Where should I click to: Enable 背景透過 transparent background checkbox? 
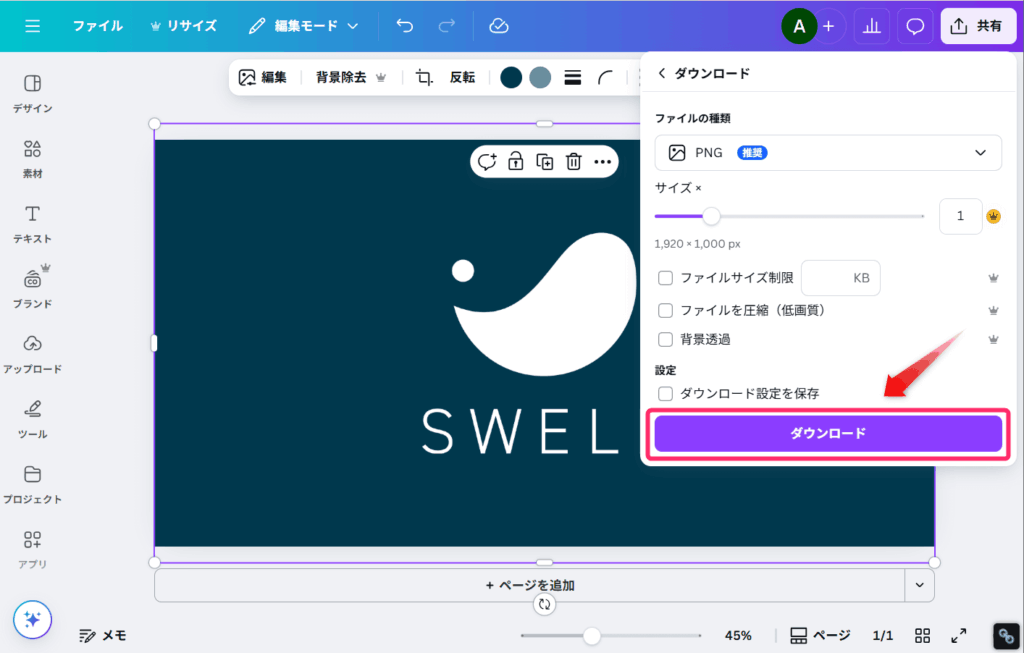pyautogui.click(x=665, y=340)
